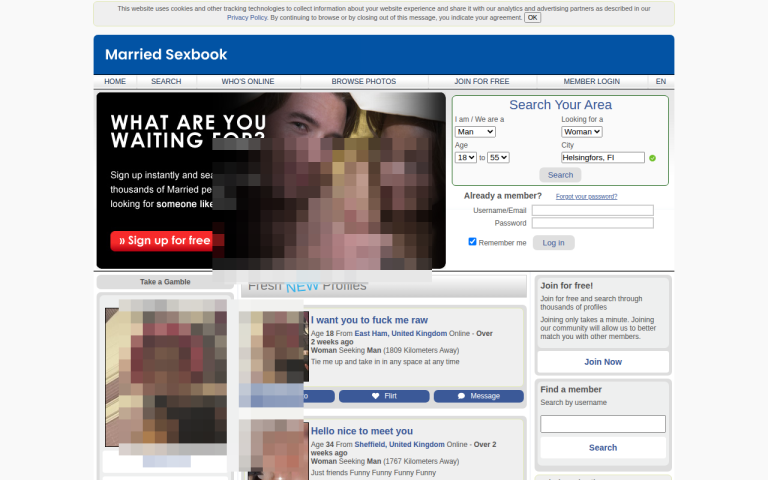Screen dimensions: 768x480
Task: Open the maximum age 55 dropdown
Action: pyautogui.click(x=498, y=158)
